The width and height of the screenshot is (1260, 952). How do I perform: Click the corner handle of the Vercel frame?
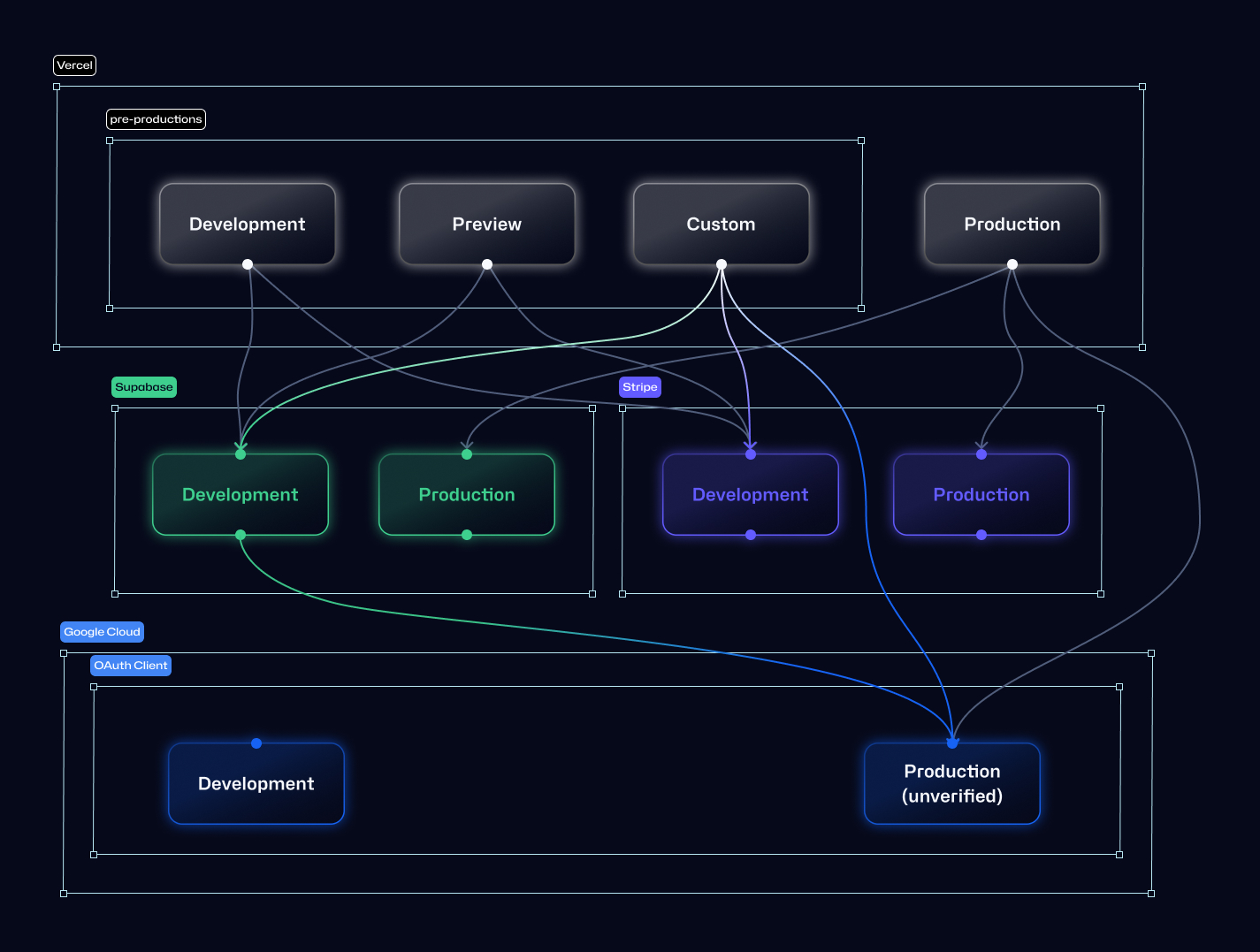tap(57, 87)
